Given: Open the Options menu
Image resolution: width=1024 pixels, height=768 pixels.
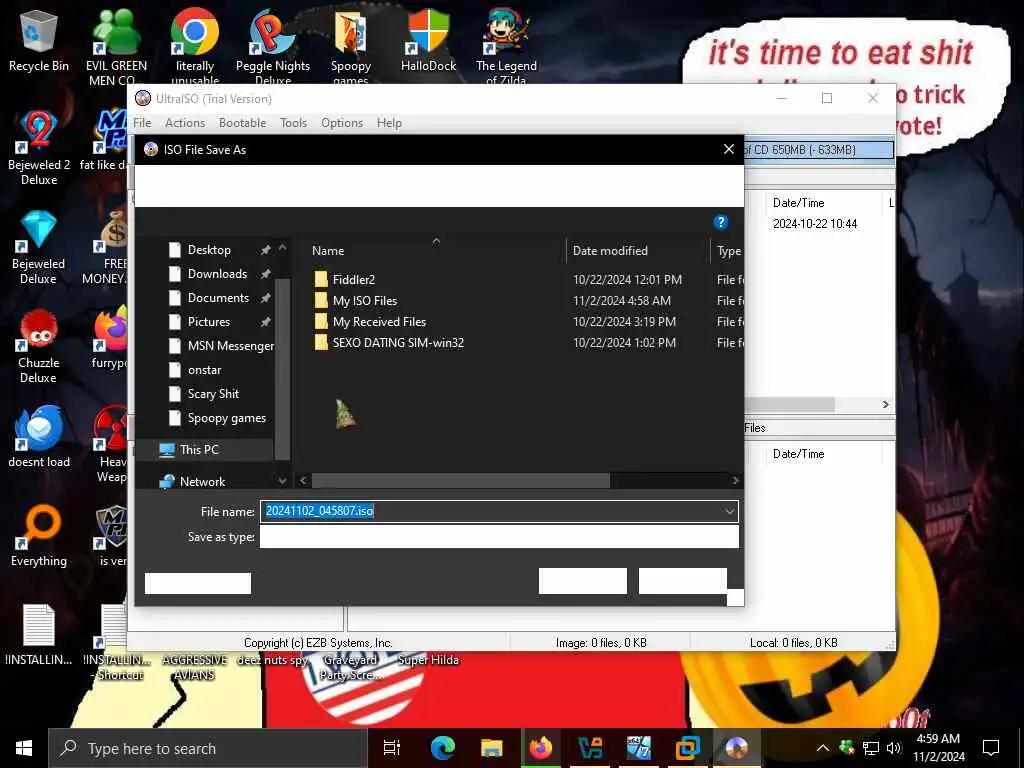Looking at the screenshot, I should pyautogui.click(x=342, y=123).
